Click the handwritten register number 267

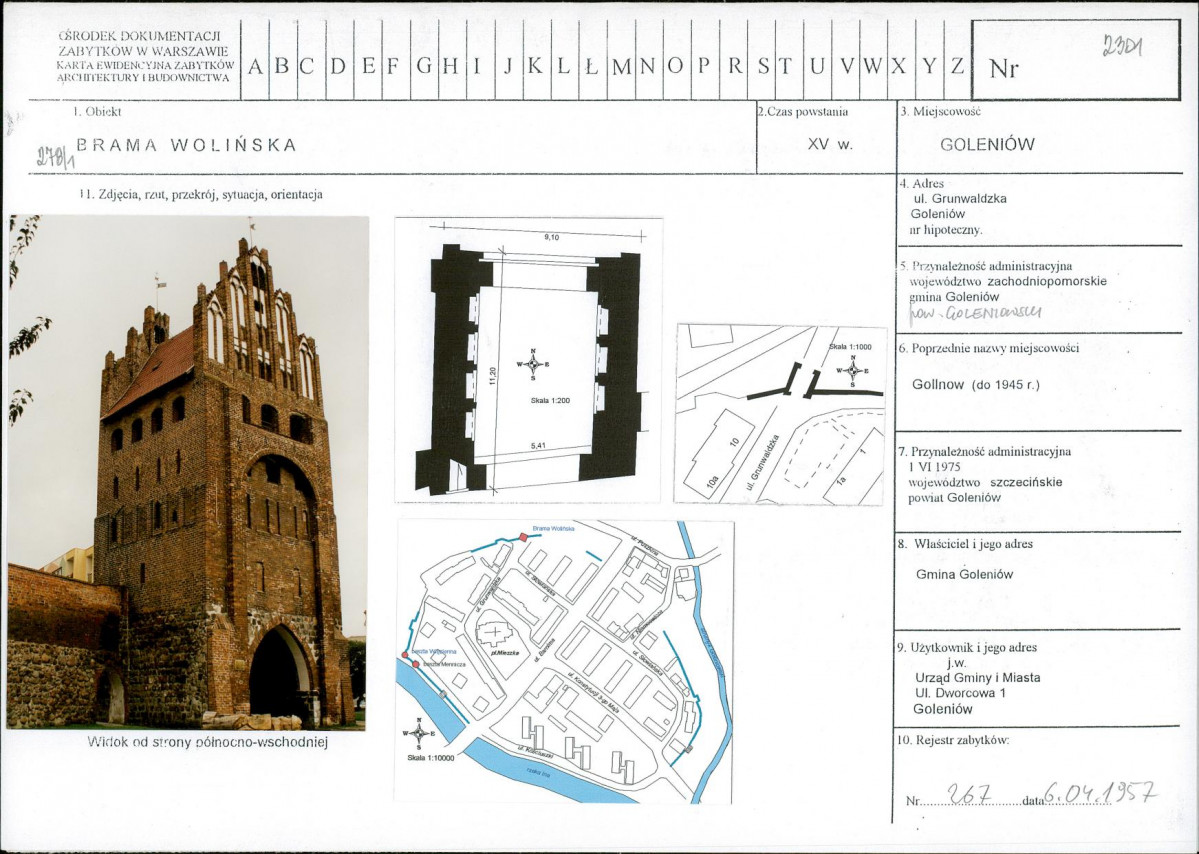pos(970,795)
